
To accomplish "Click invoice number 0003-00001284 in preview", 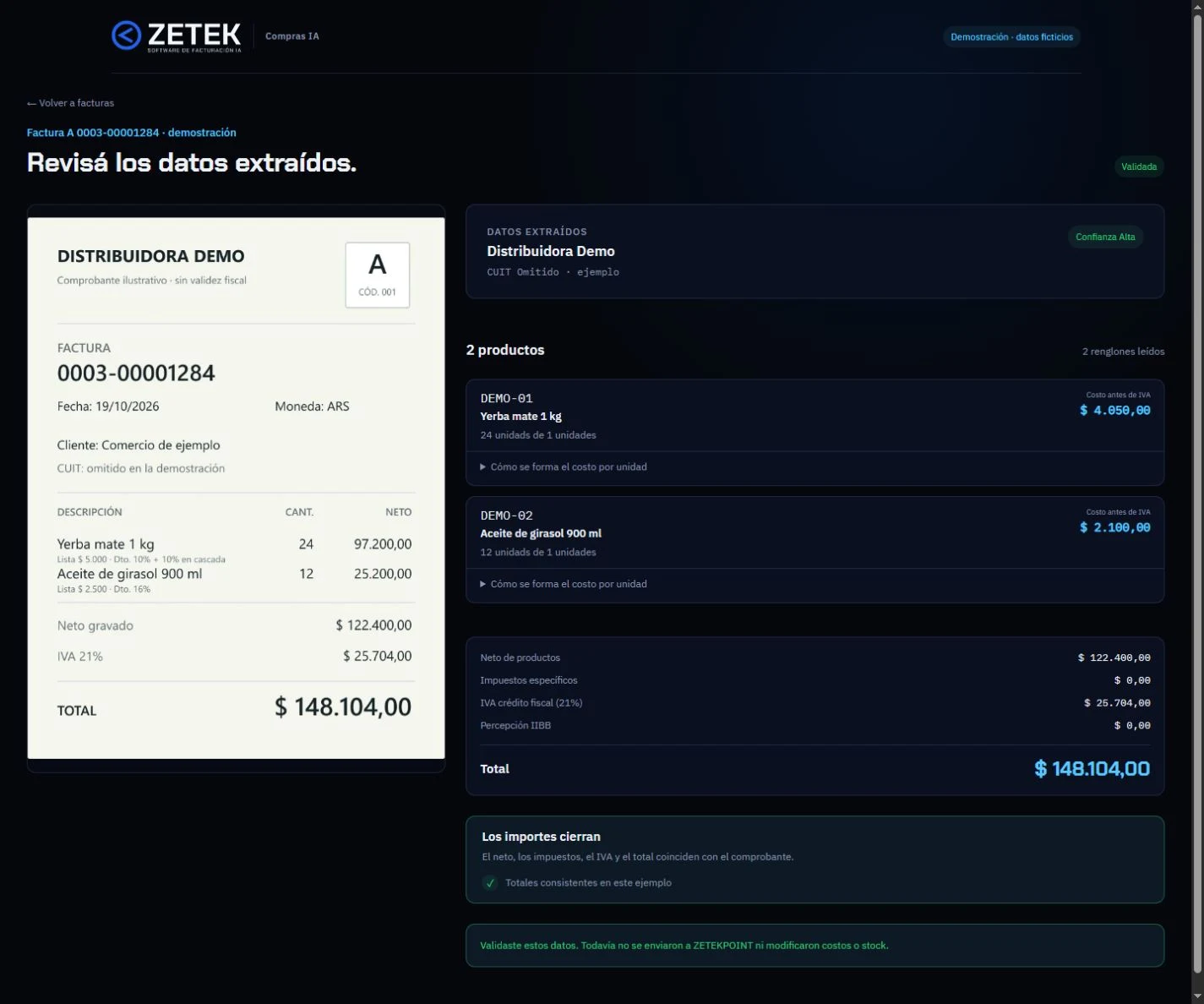I will click(136, 374).
